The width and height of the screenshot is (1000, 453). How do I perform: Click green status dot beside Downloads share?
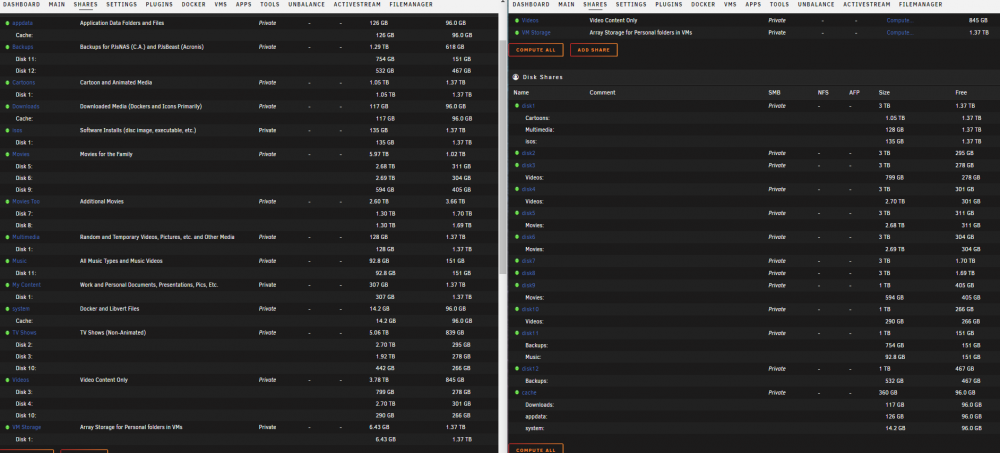click(7, 107)
